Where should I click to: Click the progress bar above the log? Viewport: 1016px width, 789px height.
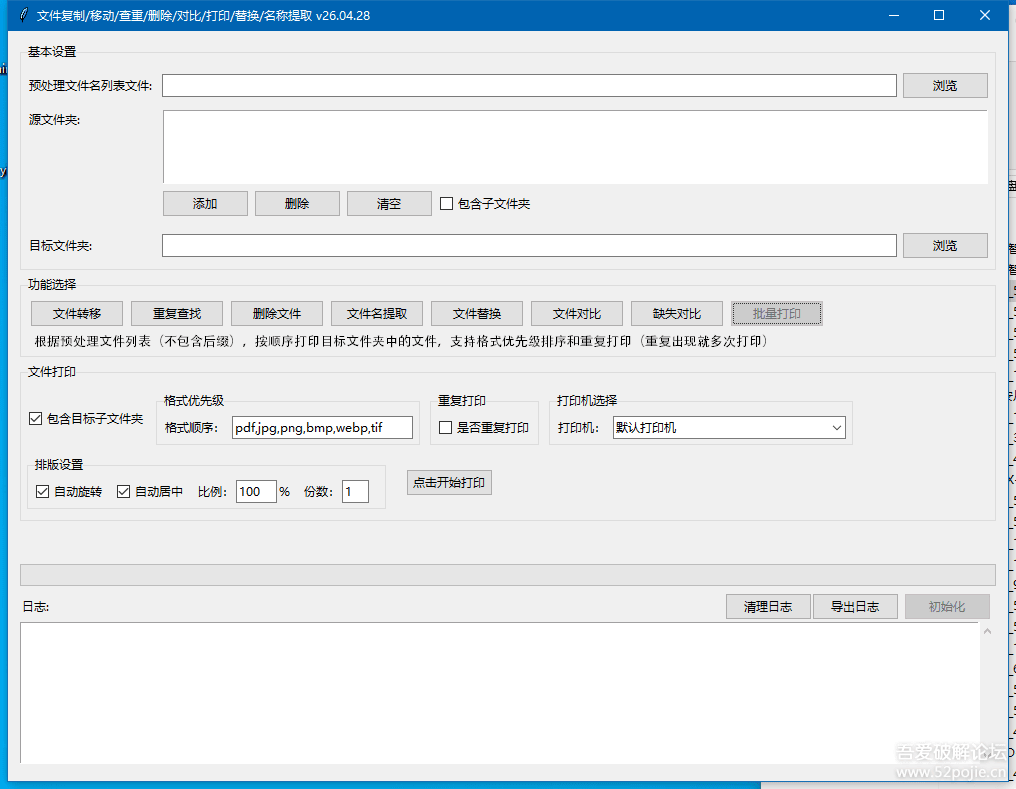[x=508, y=575]
